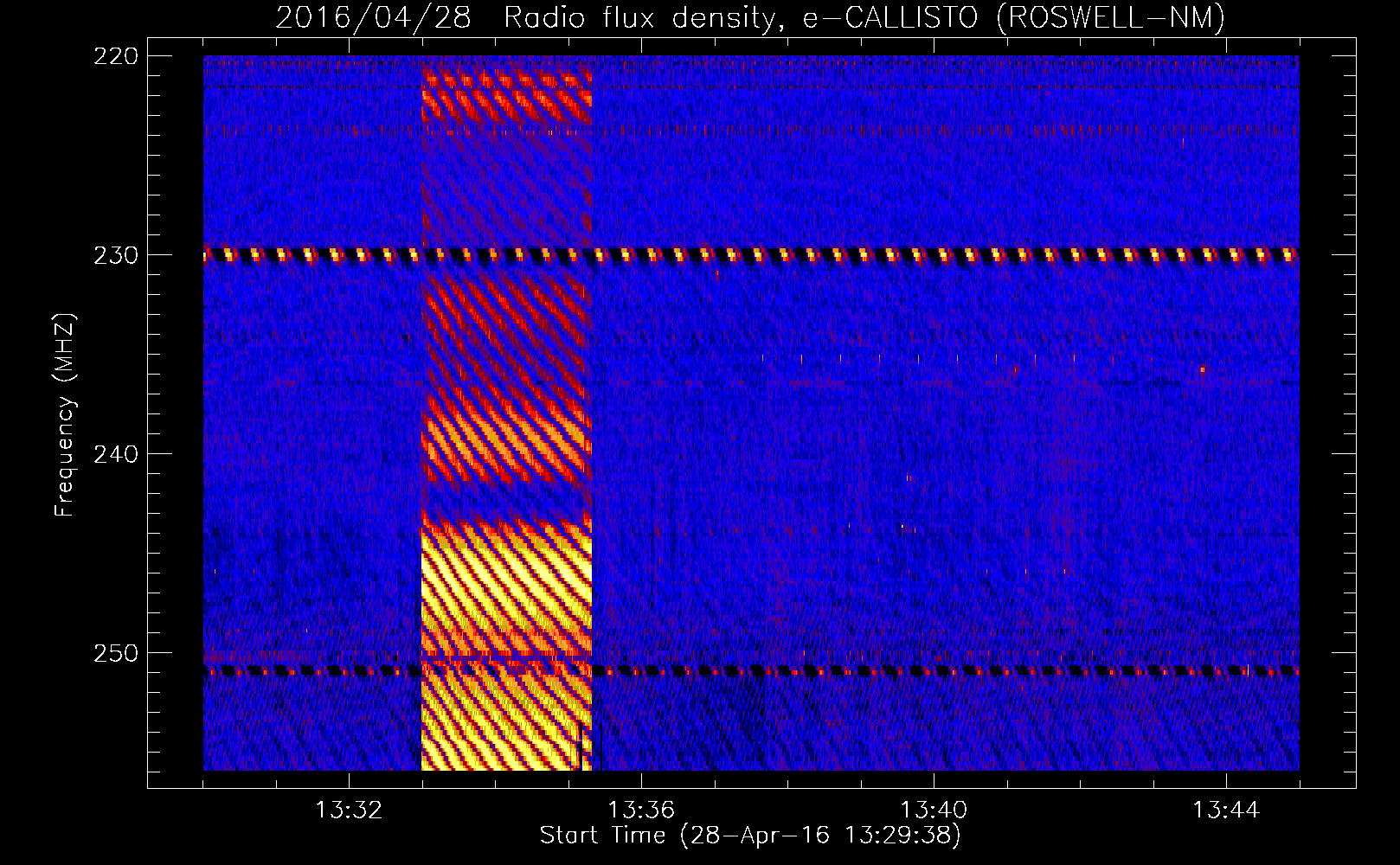Click the 230 frequency tick label

pos(115,255)
